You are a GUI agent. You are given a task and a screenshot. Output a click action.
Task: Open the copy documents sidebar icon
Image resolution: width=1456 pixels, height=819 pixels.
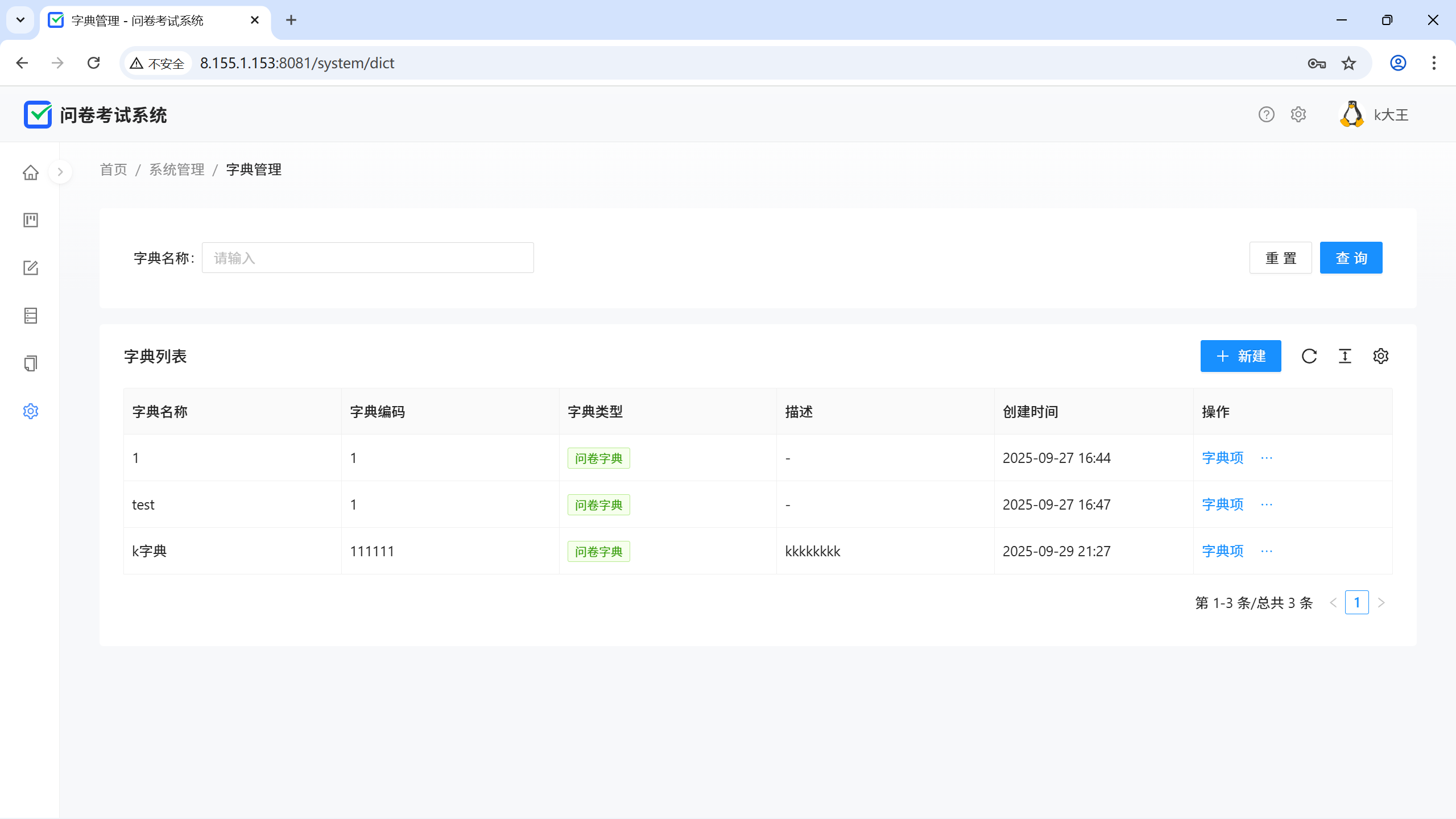pos(31,363)
